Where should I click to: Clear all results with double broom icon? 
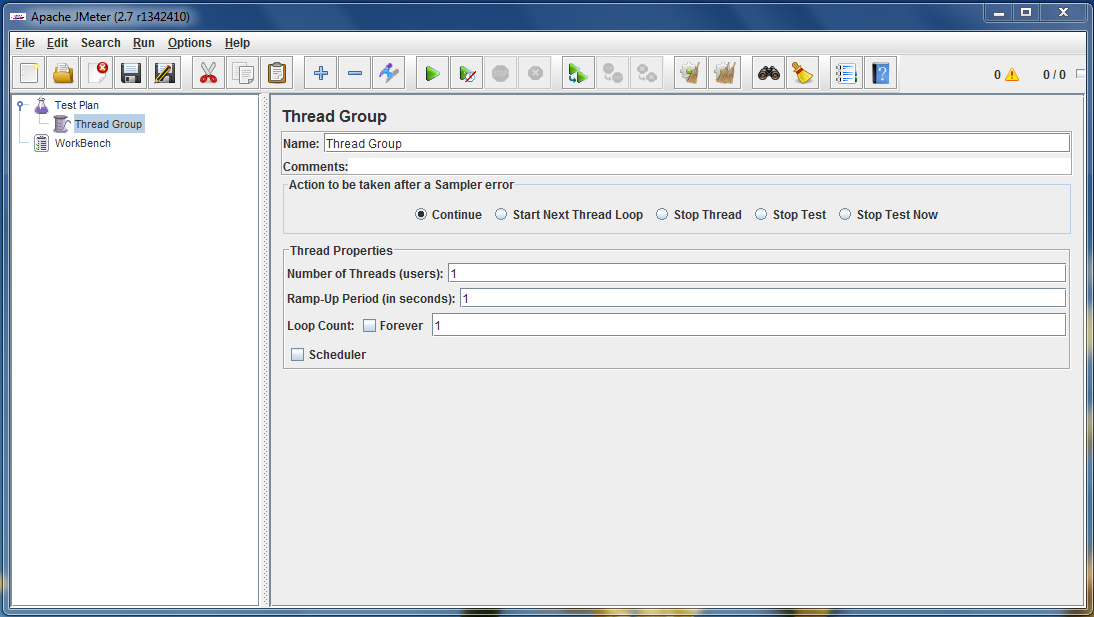click(724, 73)
